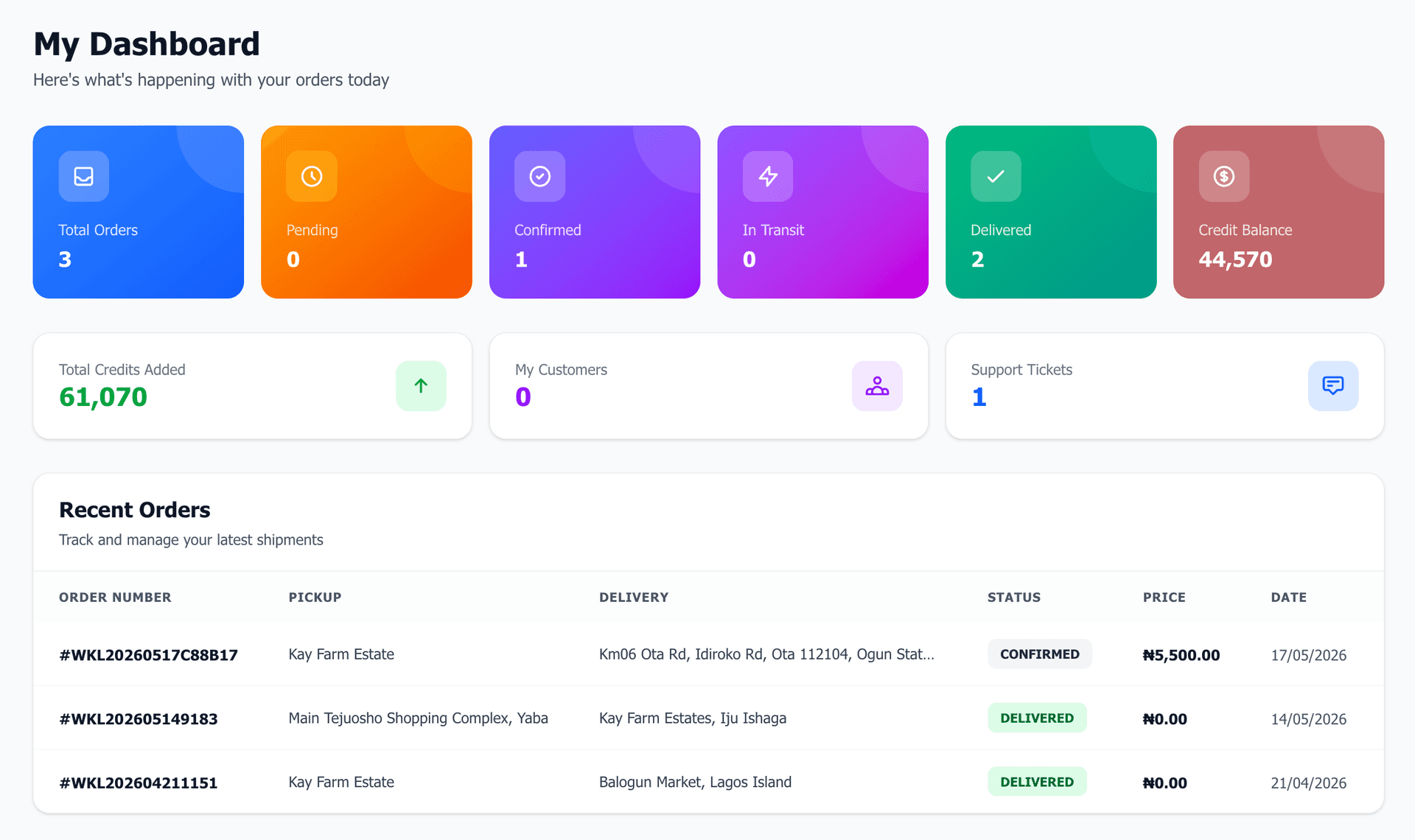The width and height of the screenshot is (1415, 840).
Task: Click the DATE column header
Action: [1288, 598]
